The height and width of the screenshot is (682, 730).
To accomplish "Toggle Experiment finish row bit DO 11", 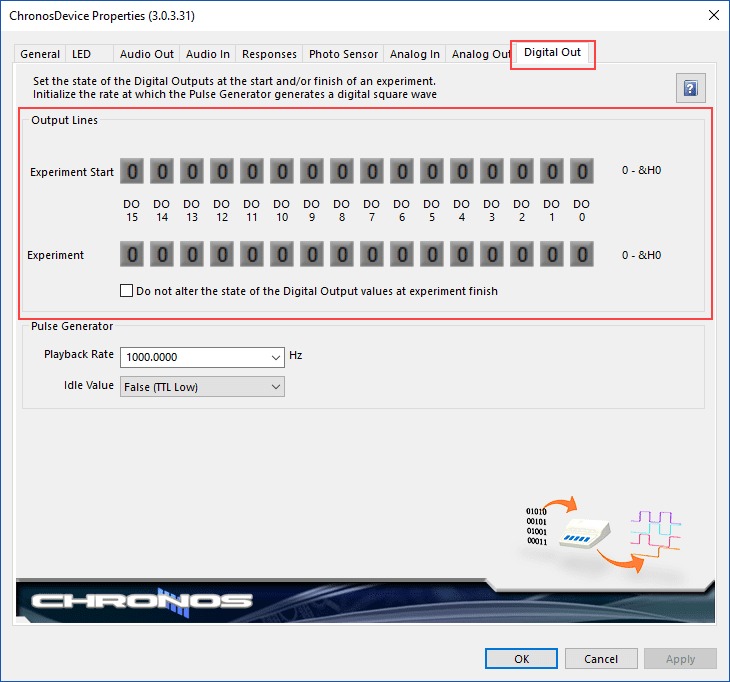I will click(x=252, y=254).
